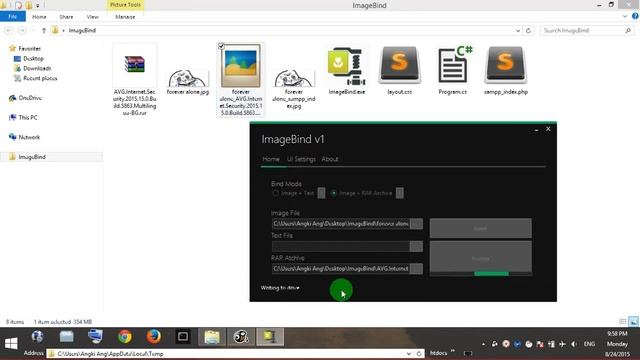Select ImageBind folder in the navigation pane
Viewport: 640px width, 360px height.
(51, 157)
